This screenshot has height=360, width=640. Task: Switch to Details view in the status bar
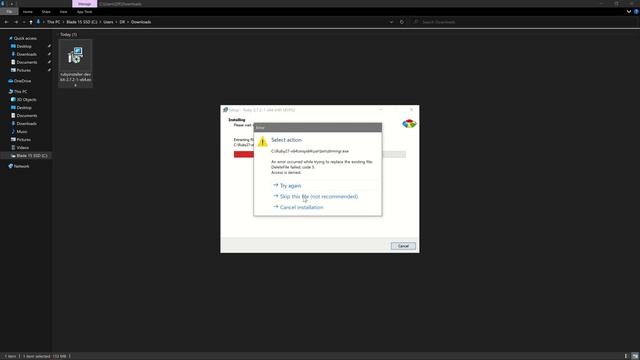[625, 356]
